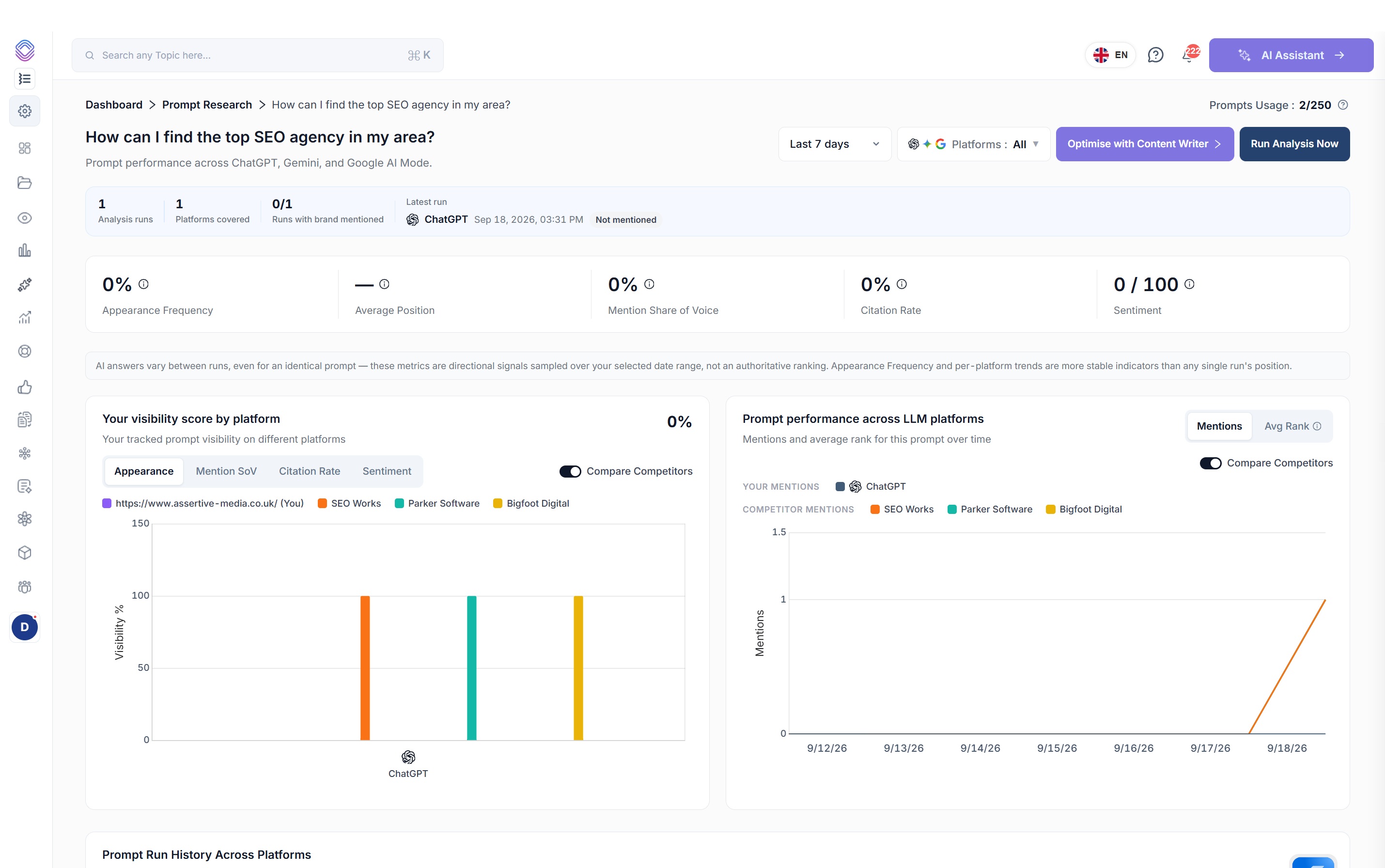Go to Prompt Research breadcrumb link

pos(207,105)
